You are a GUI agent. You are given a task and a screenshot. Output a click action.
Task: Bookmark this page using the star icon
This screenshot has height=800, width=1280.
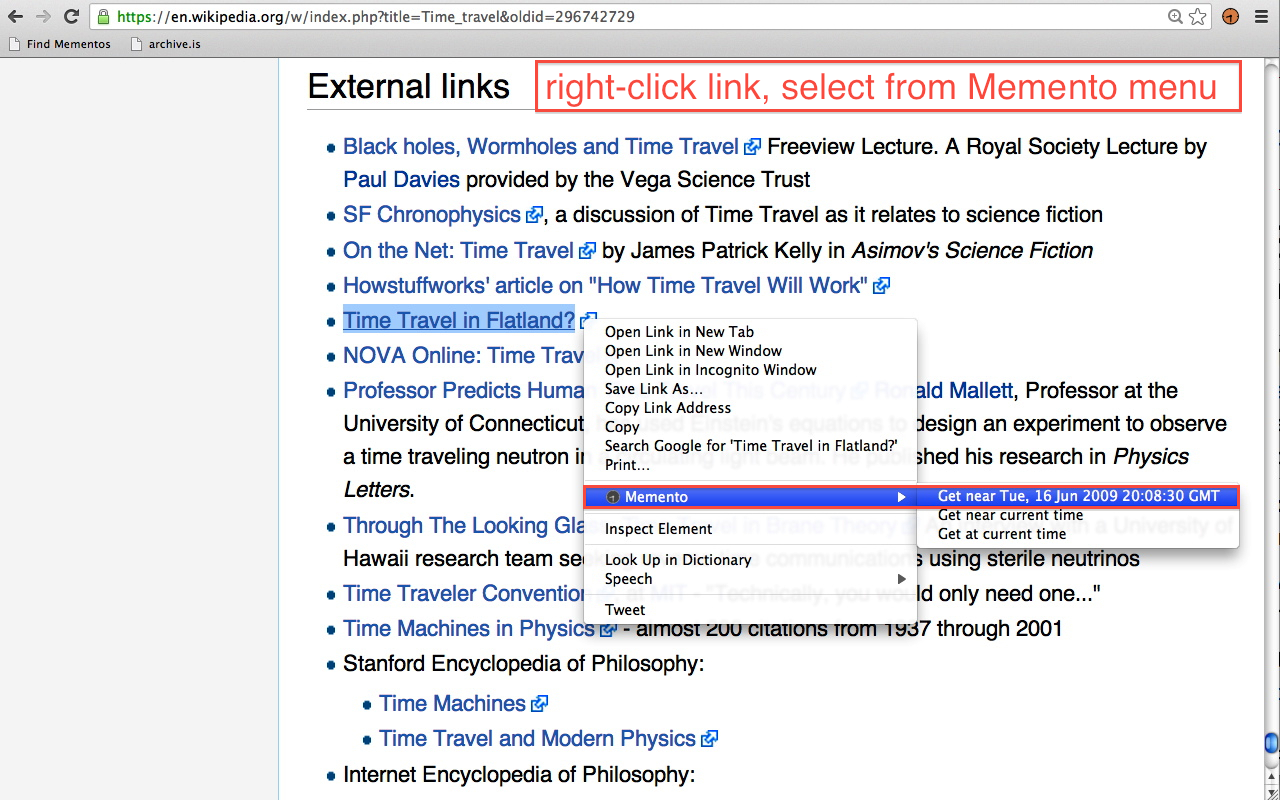(1197, 17)
